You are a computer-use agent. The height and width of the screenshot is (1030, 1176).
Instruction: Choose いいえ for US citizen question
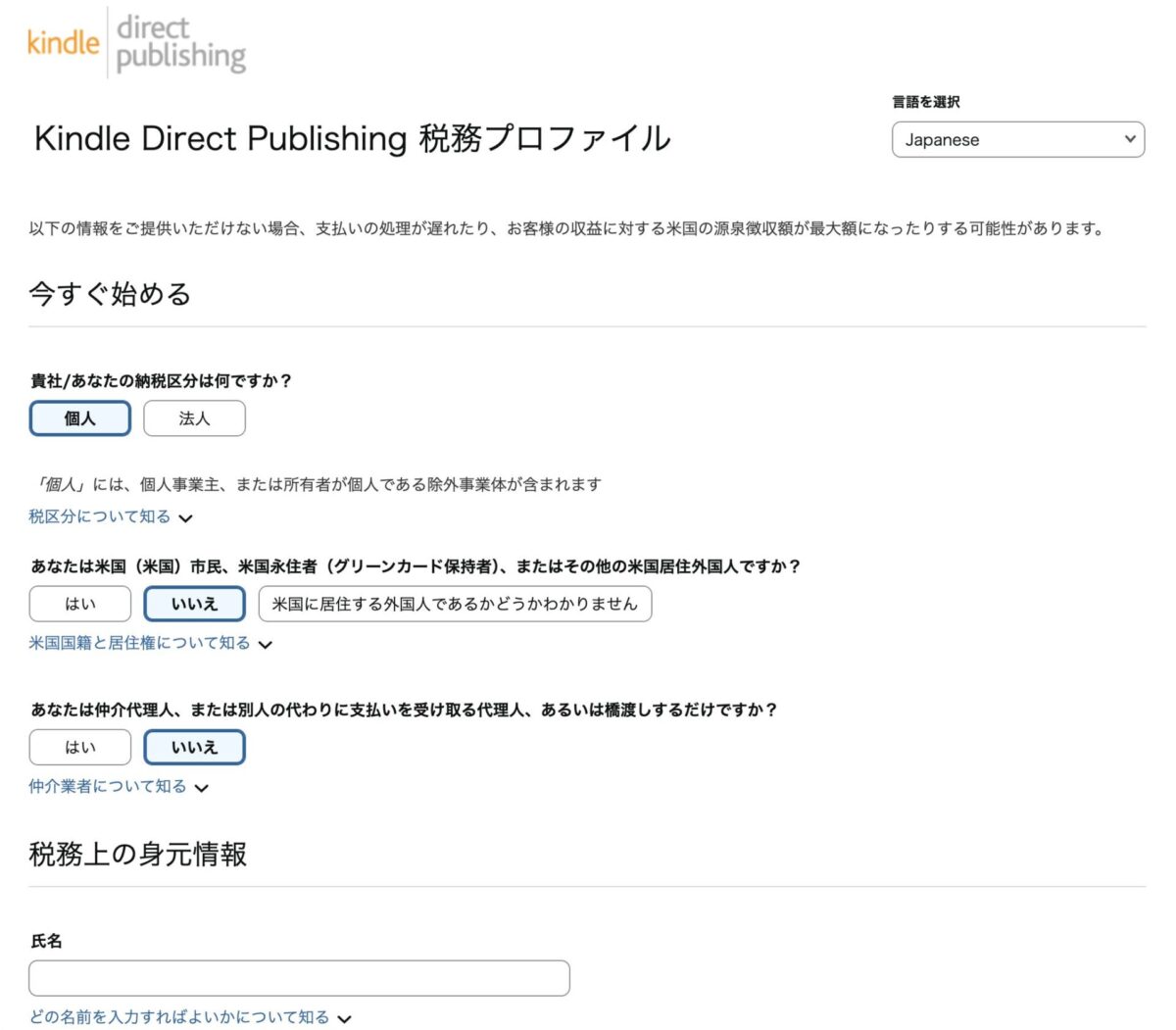pyautogui.click(x=194, y=604)
